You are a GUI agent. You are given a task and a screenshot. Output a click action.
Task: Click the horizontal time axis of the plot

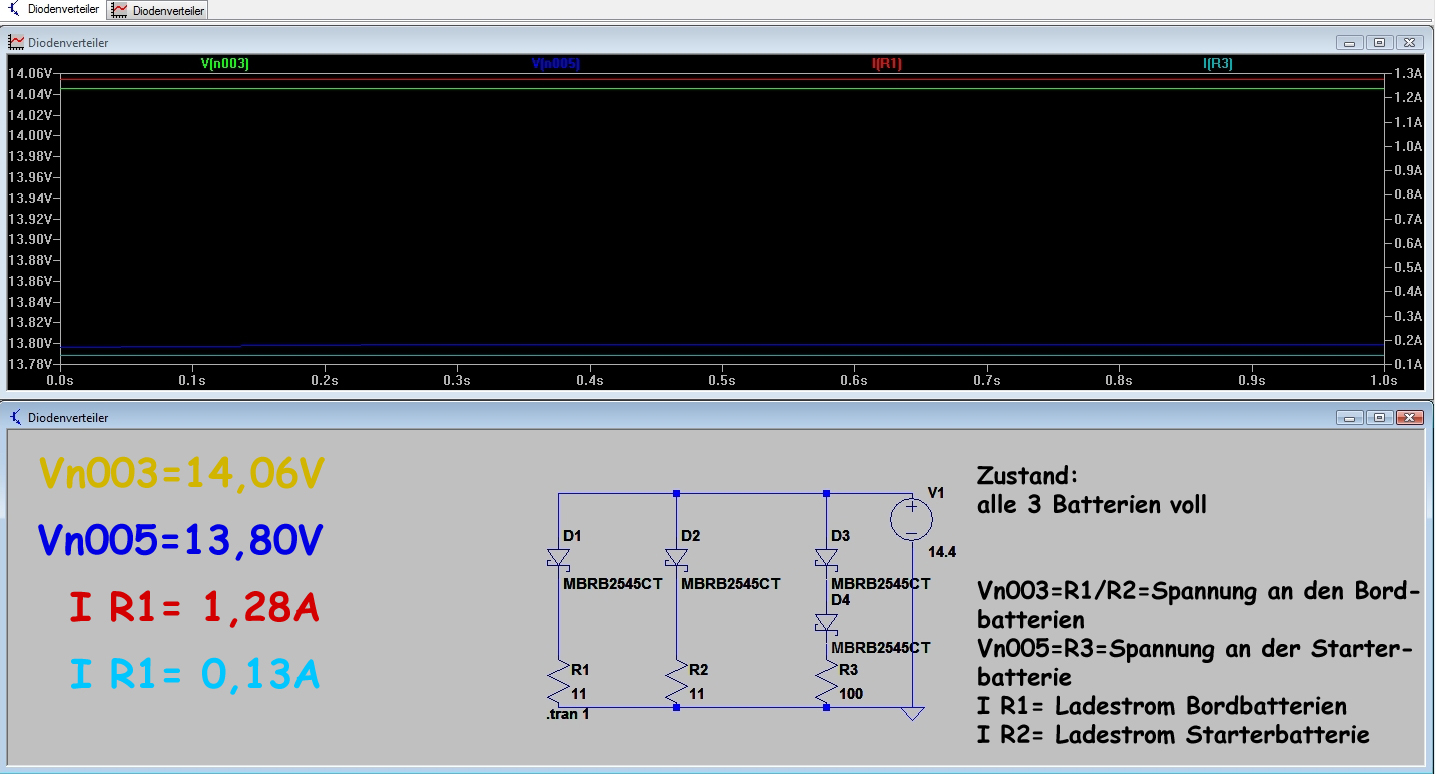[x=720, y=381]
